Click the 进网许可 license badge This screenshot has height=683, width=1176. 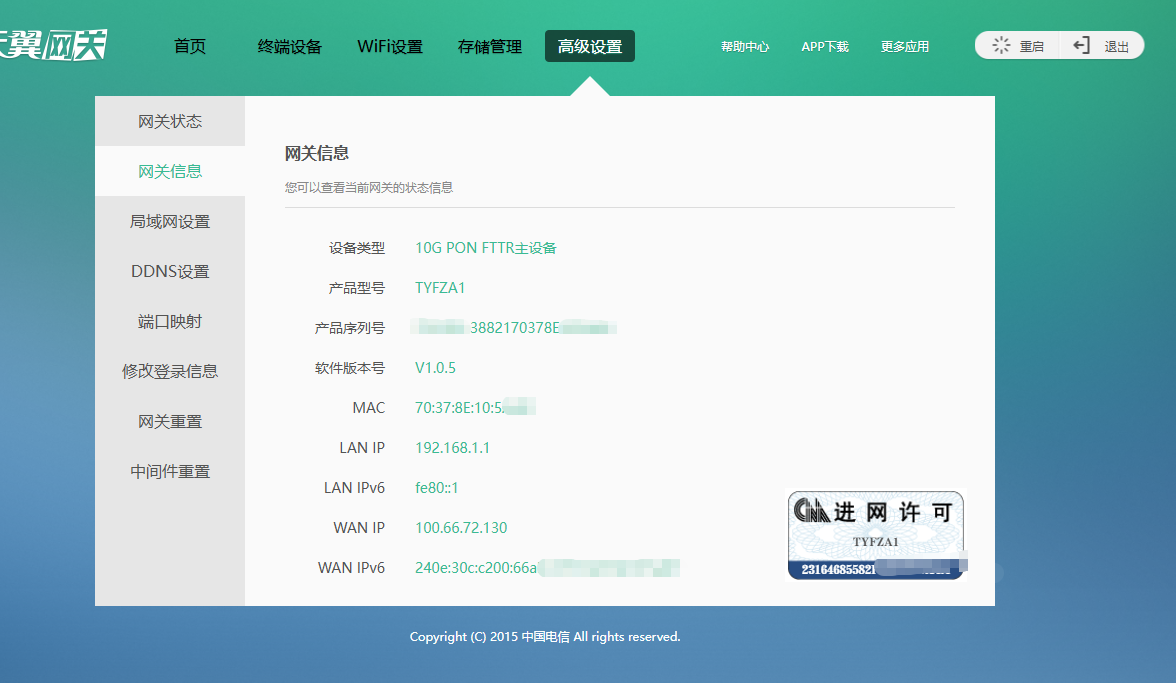(x=875, y=535)
